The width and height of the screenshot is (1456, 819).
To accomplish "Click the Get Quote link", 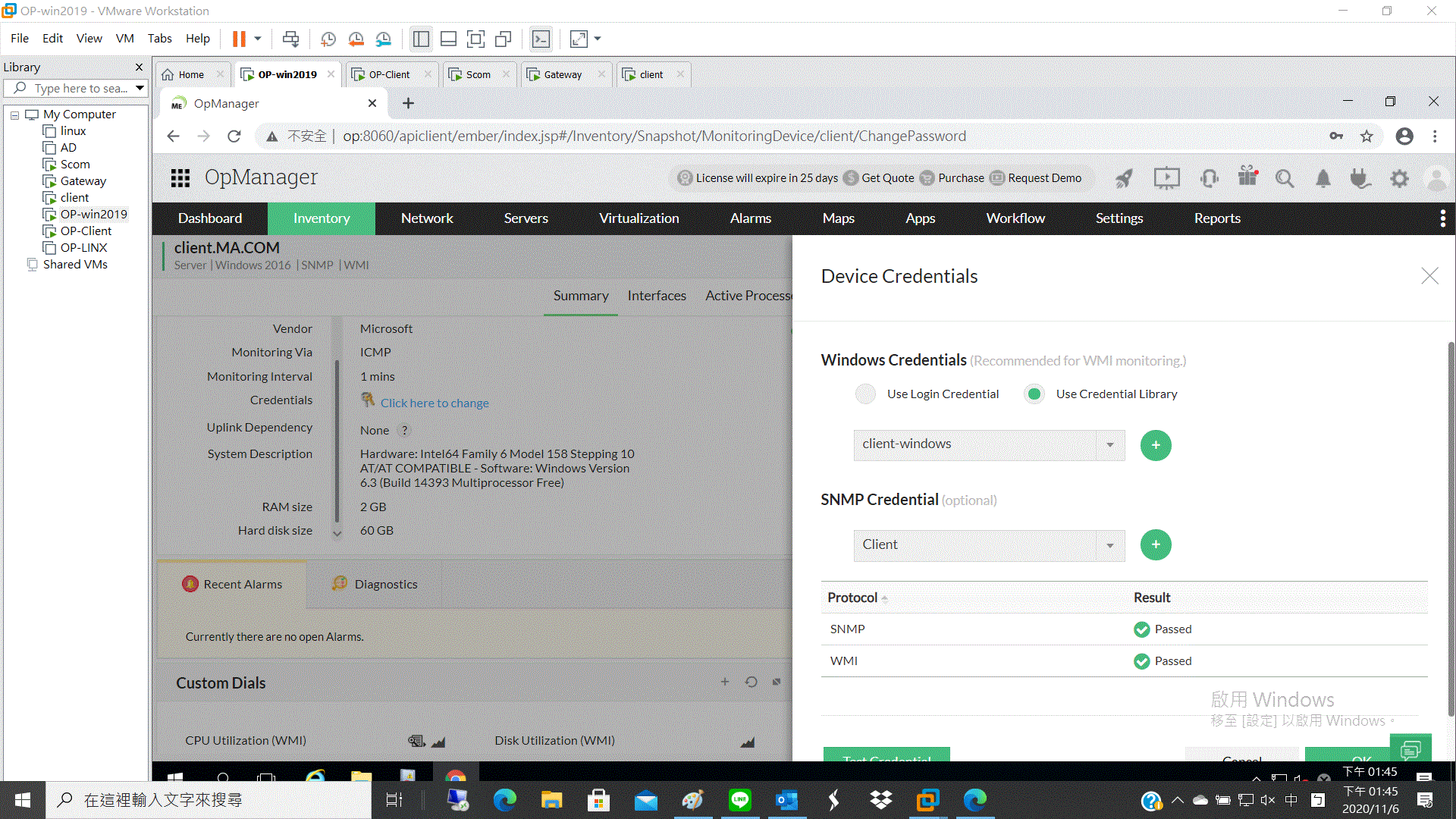I will pos(887,178).
